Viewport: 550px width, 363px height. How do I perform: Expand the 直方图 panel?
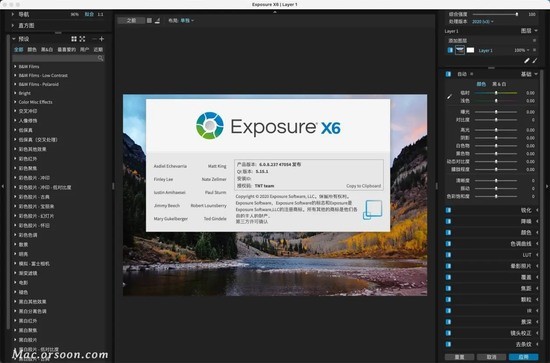[13, 26]
